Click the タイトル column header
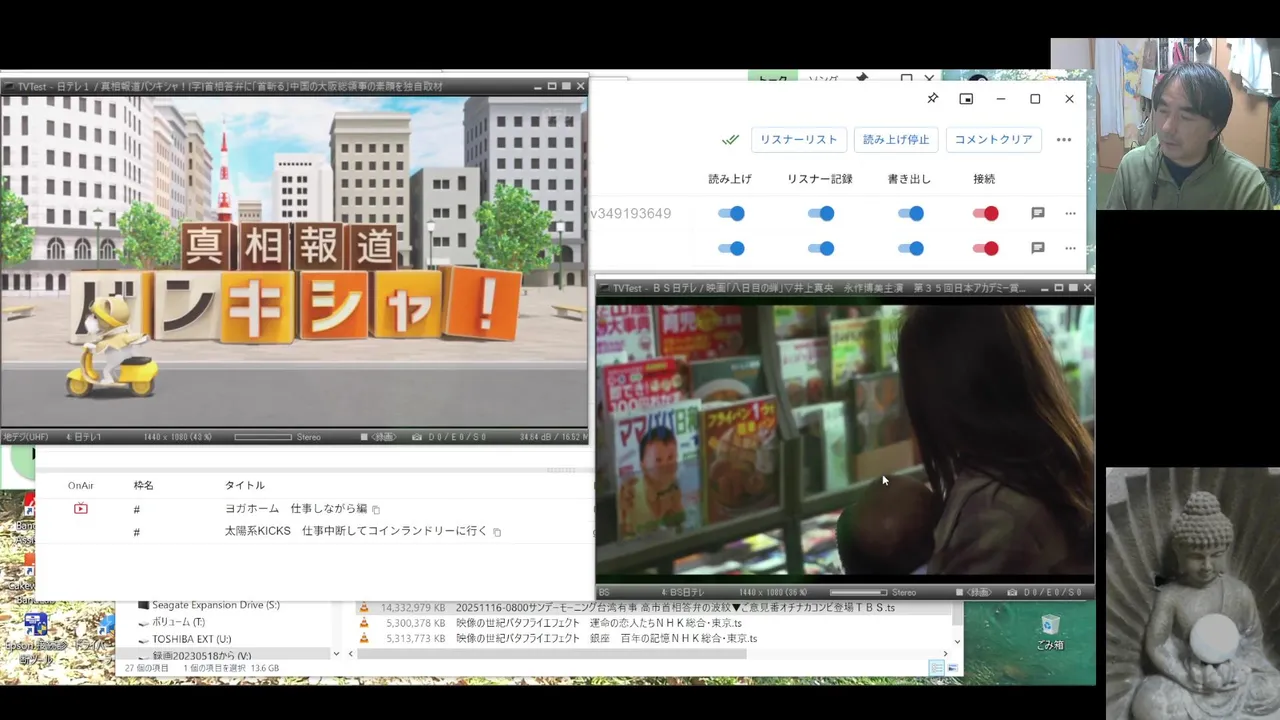 click(245, 485)
